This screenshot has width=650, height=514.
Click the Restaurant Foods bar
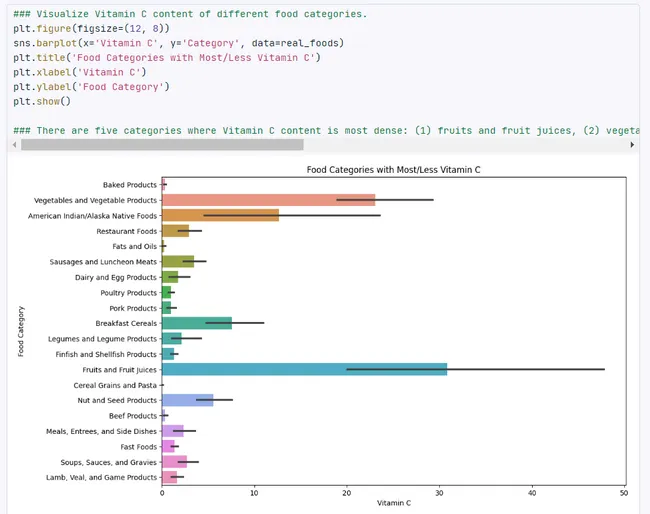click(x=175, y=231)
